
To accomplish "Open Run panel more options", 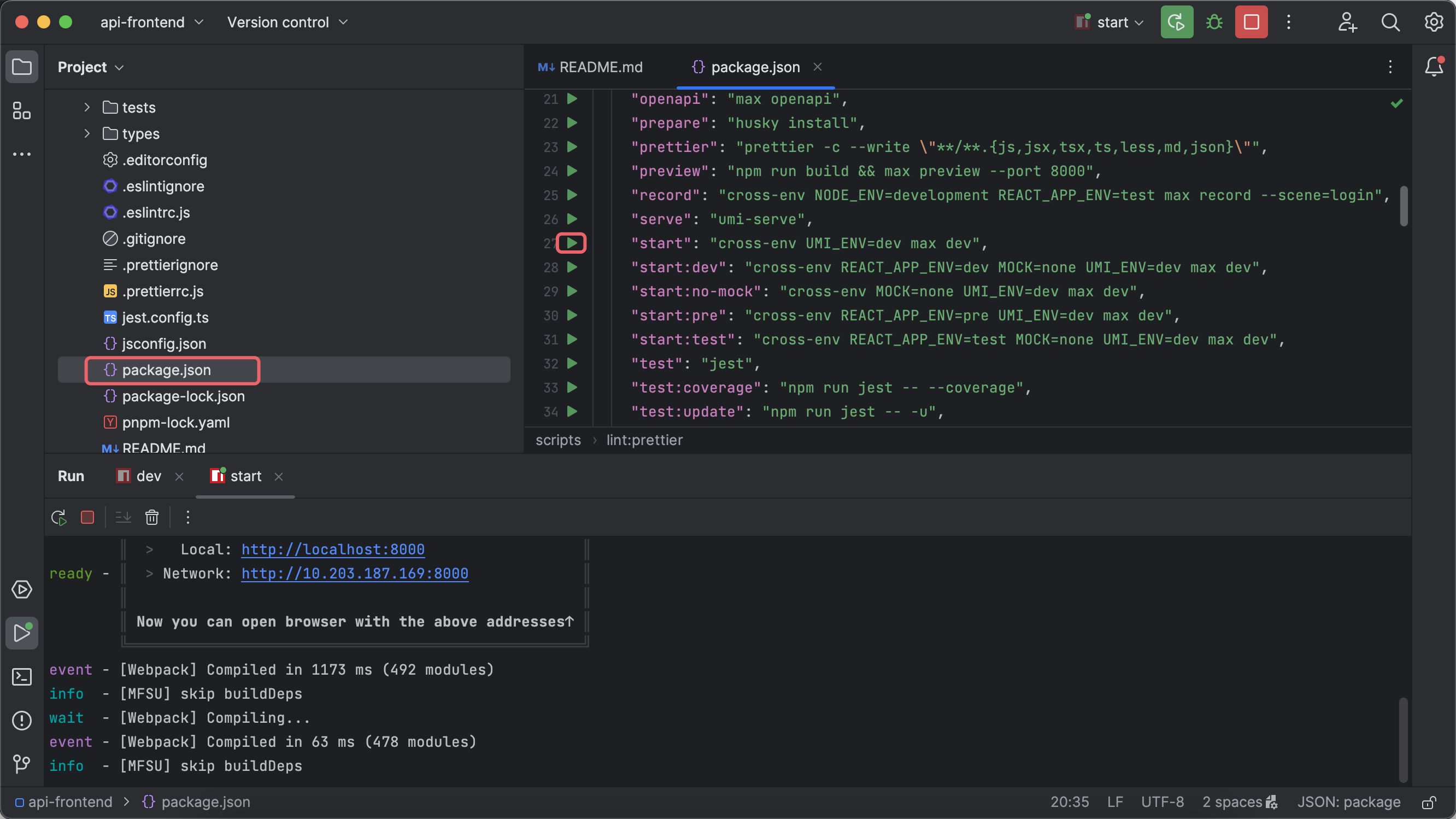I will point(187,517).
